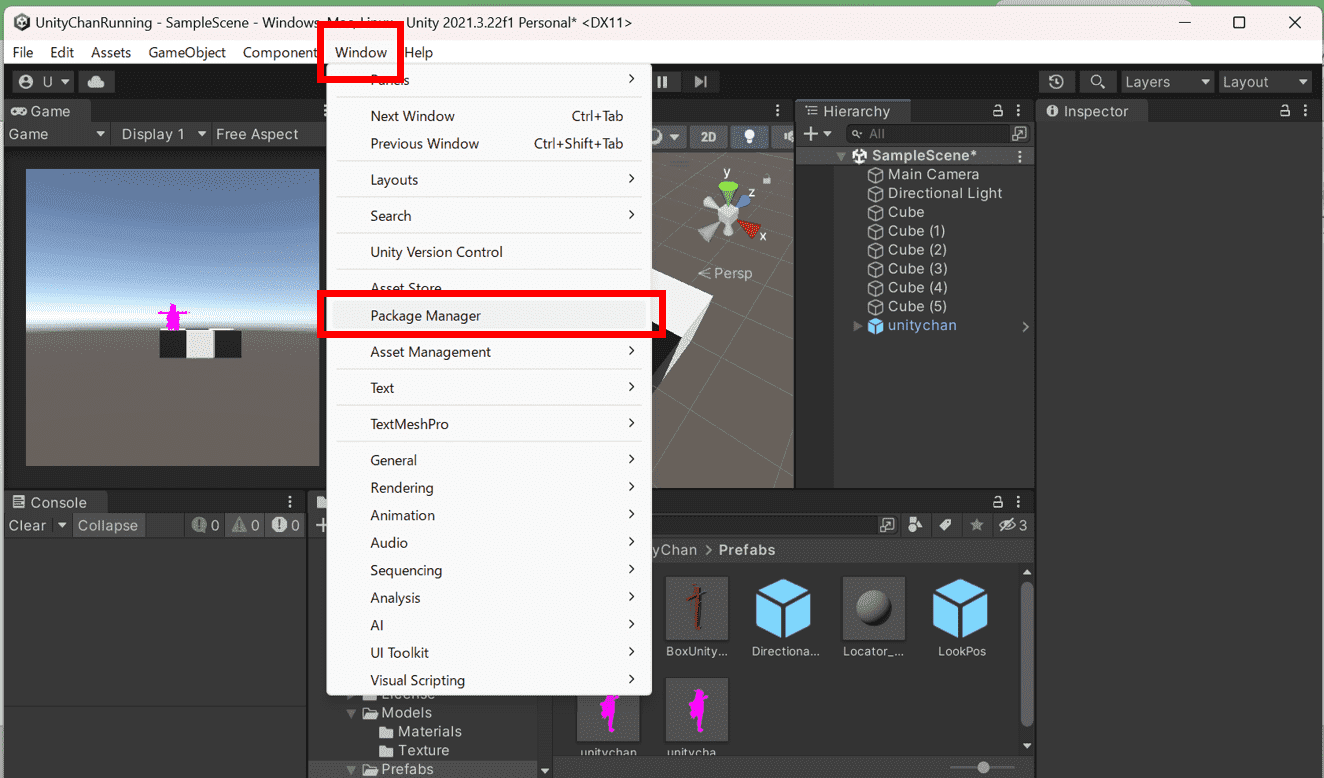Image resolution: width=1324 pixels, height=778 pixels.
Task: Open the Layers dropdown
Action: pyautogui.click(x=1167, y=81)
